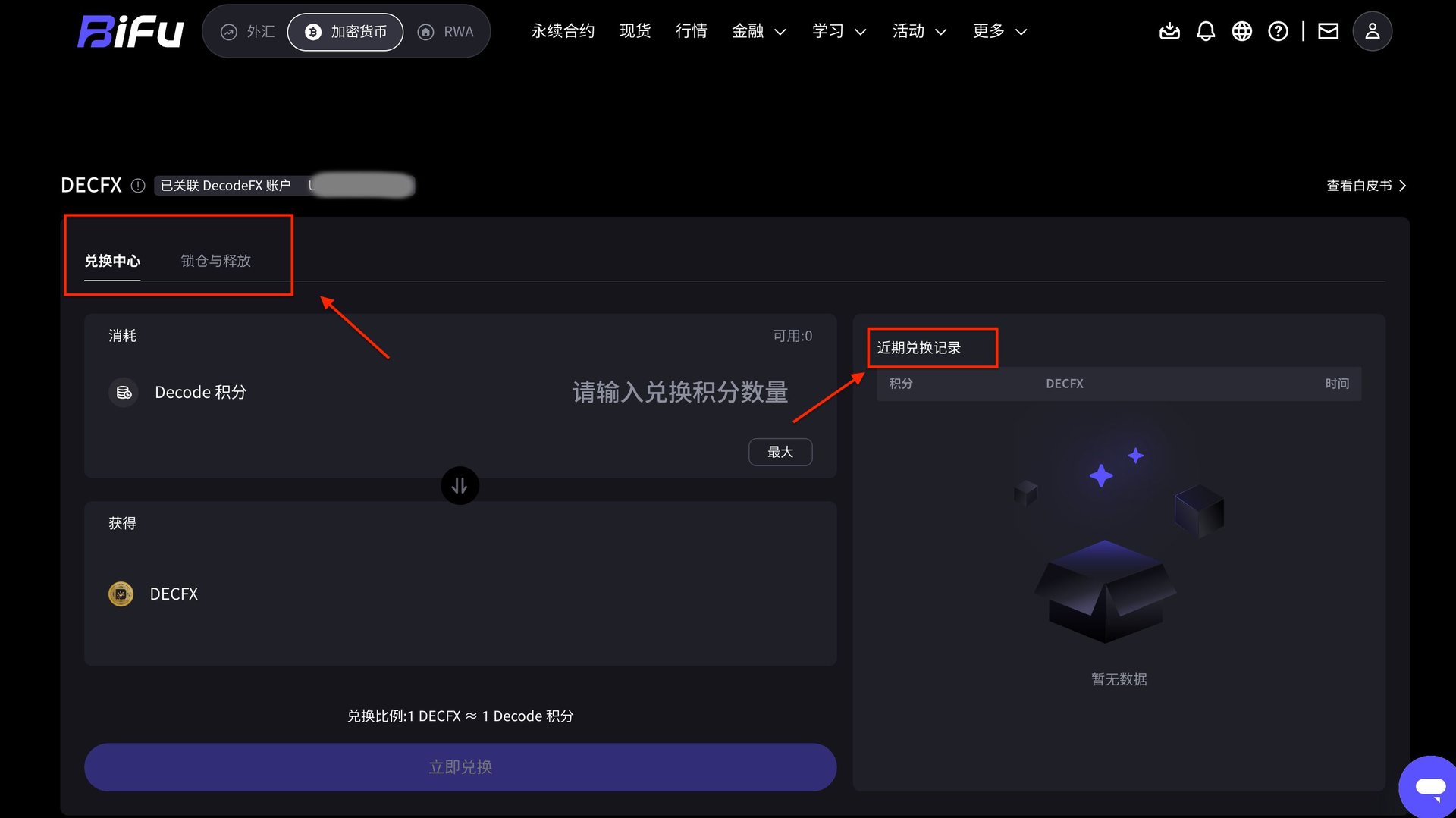The width and height of the screenshot is (1456, 818).
Task: Open the language globe selector
Action: (x=1242, y=31)
